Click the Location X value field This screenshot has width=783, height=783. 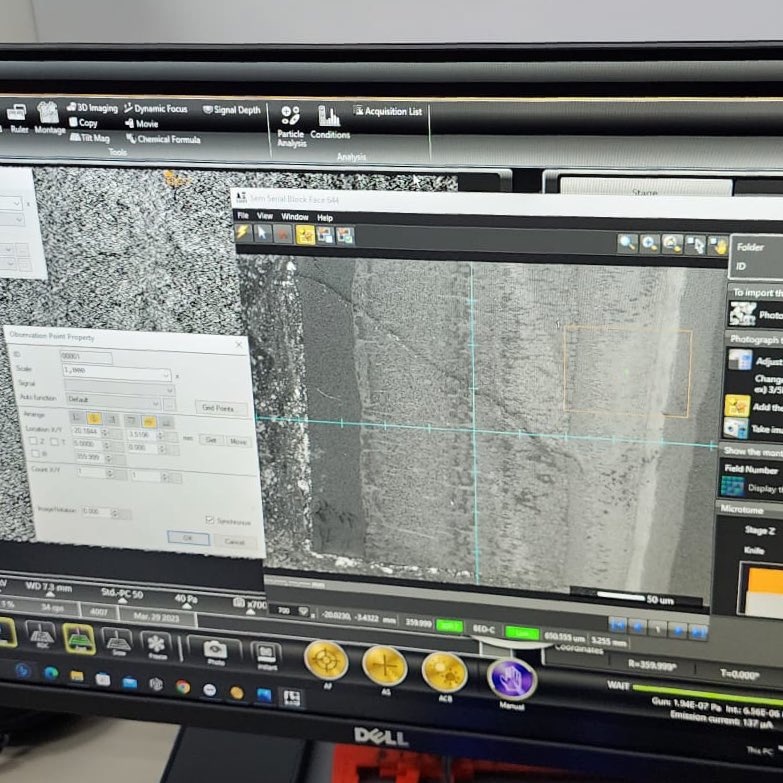[85, 430]
